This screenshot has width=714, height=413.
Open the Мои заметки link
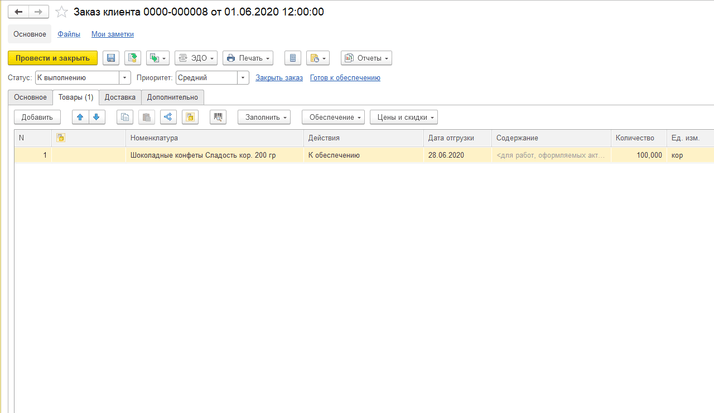tap(112, 34)
